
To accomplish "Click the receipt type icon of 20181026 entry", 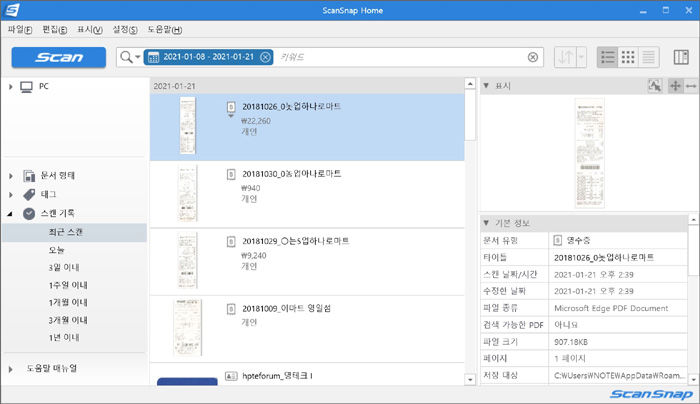I will tap(231, 107).
